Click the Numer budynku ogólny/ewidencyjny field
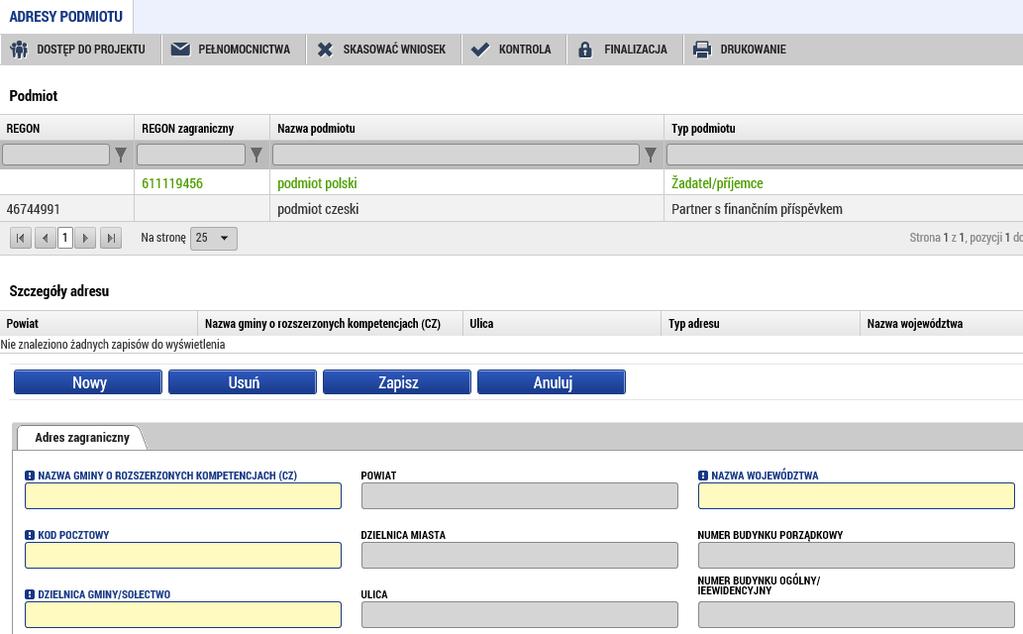 (x=857, y=614)
